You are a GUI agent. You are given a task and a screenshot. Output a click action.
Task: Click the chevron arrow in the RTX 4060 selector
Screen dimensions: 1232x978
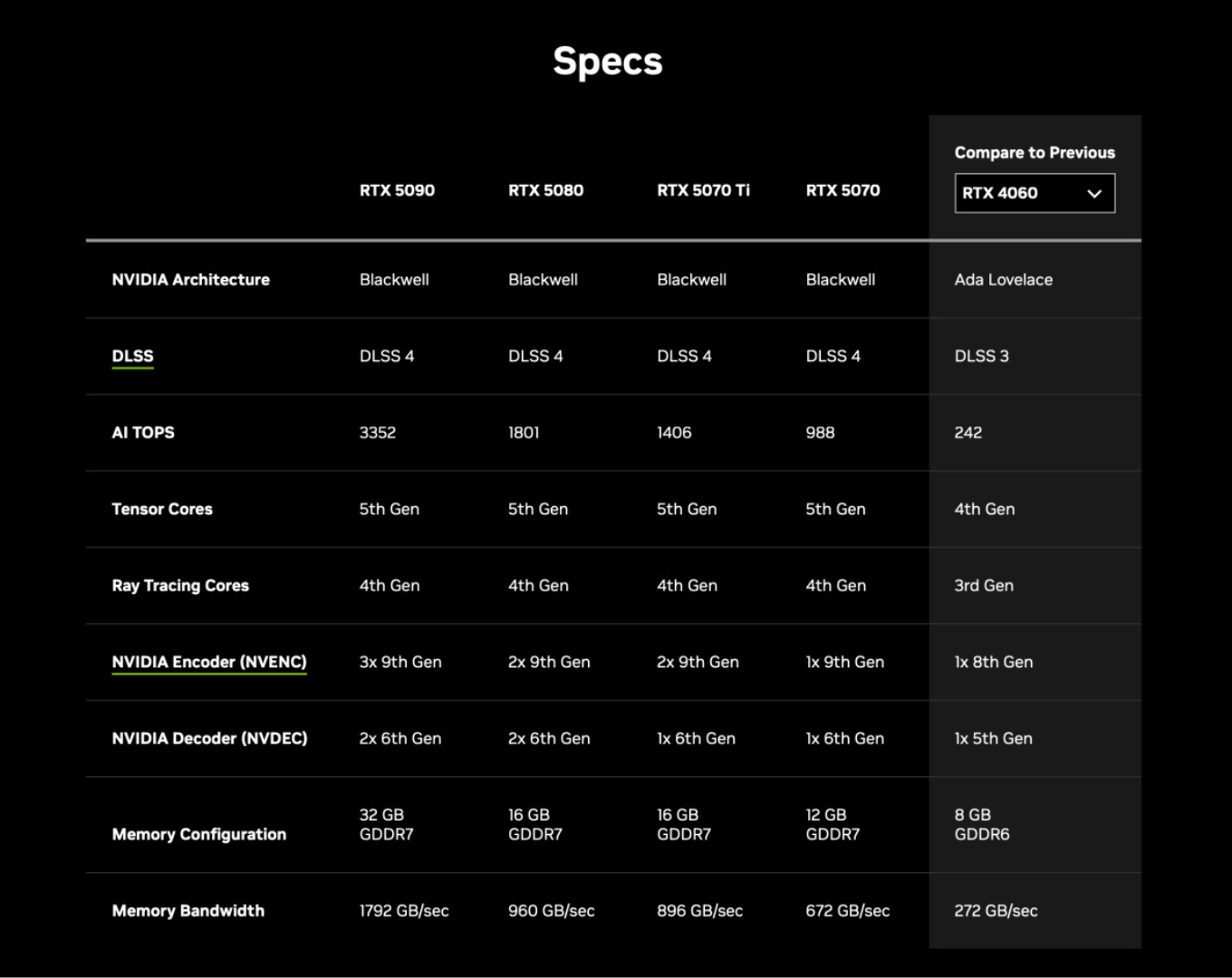pyautogui.click(x=1093, y=194)
